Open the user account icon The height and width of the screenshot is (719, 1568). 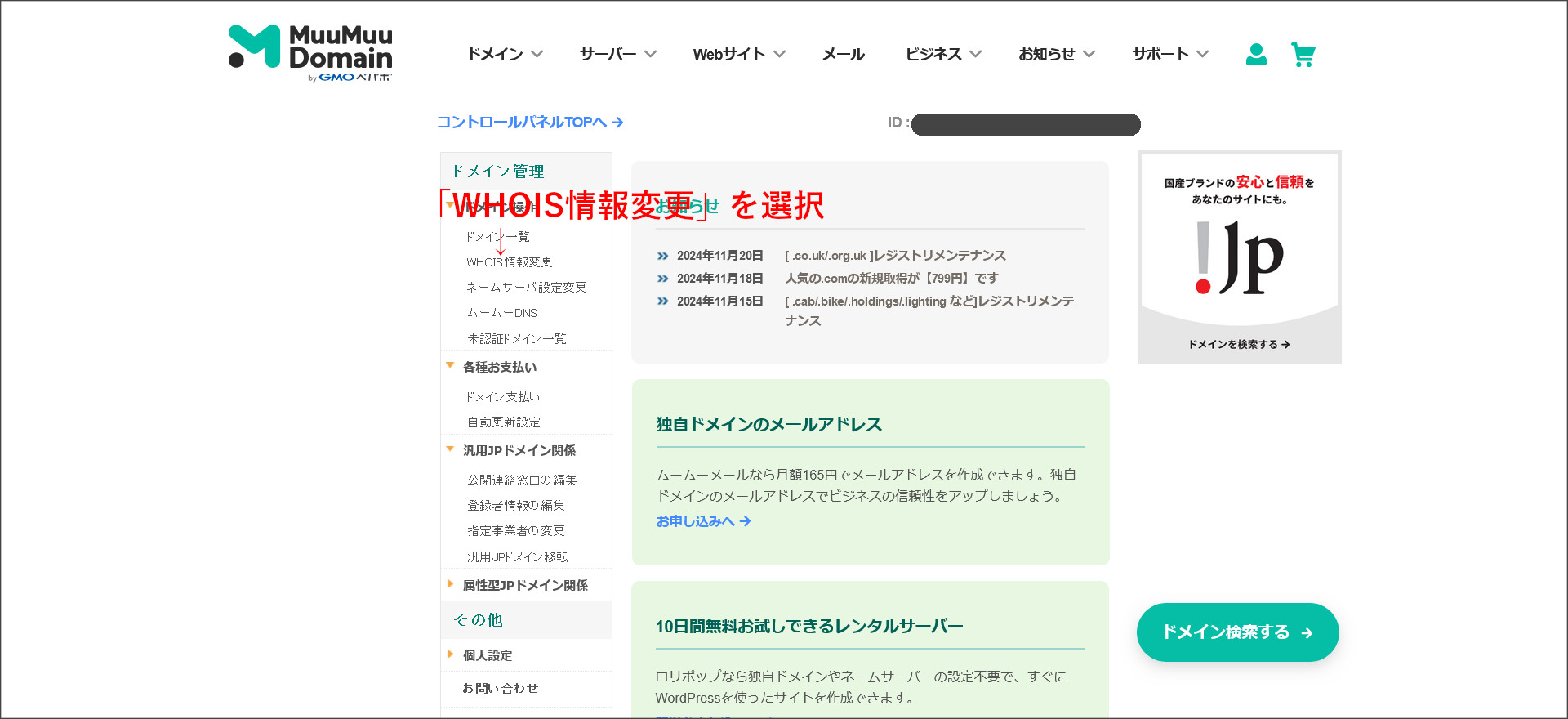click(x=1256, y=55)
